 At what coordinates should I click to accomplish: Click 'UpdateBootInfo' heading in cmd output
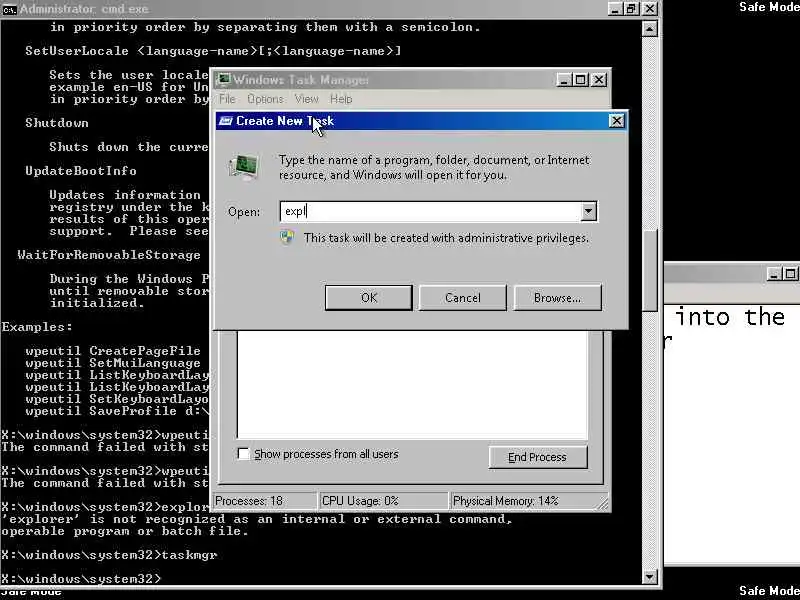[81, 171]
